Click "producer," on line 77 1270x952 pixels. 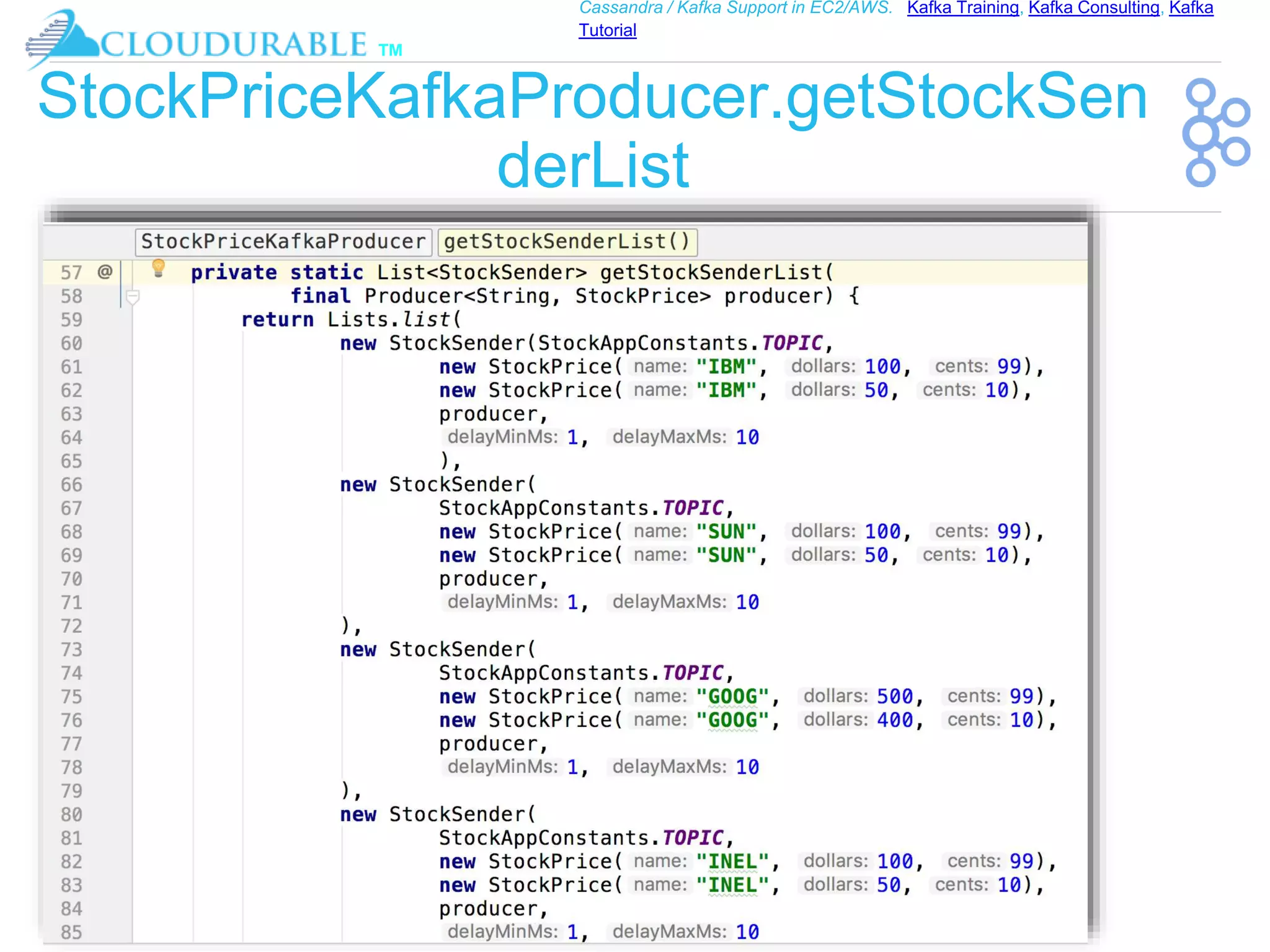494,744
